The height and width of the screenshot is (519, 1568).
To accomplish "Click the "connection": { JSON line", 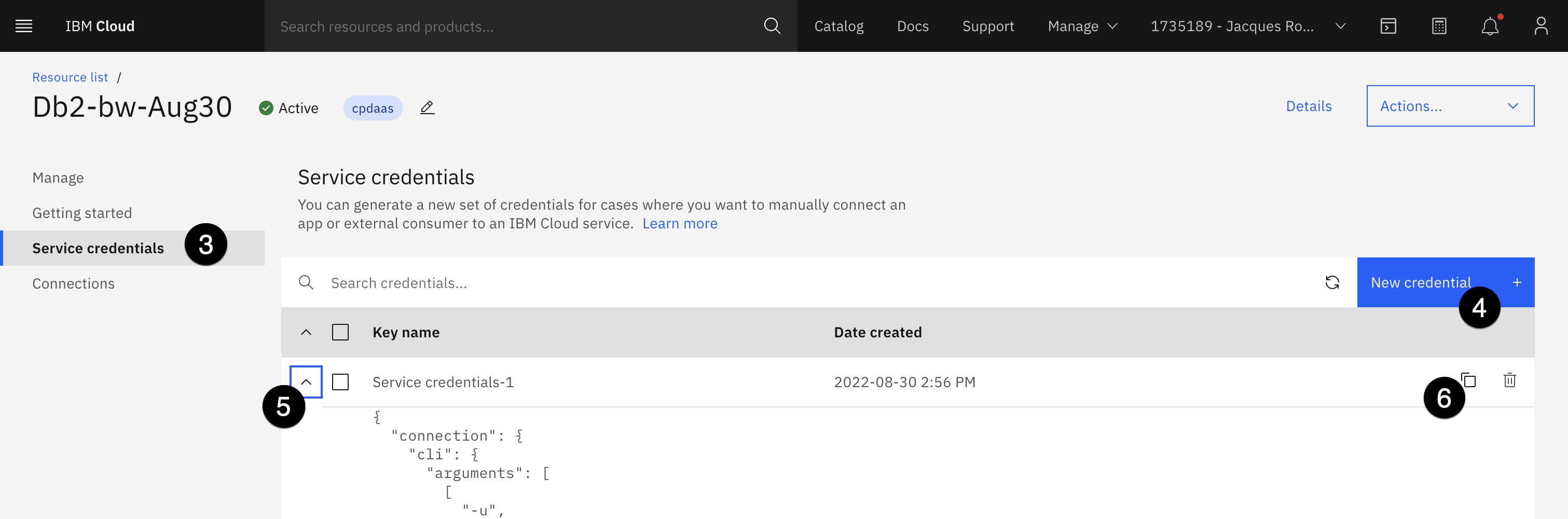I will point(457,435).
